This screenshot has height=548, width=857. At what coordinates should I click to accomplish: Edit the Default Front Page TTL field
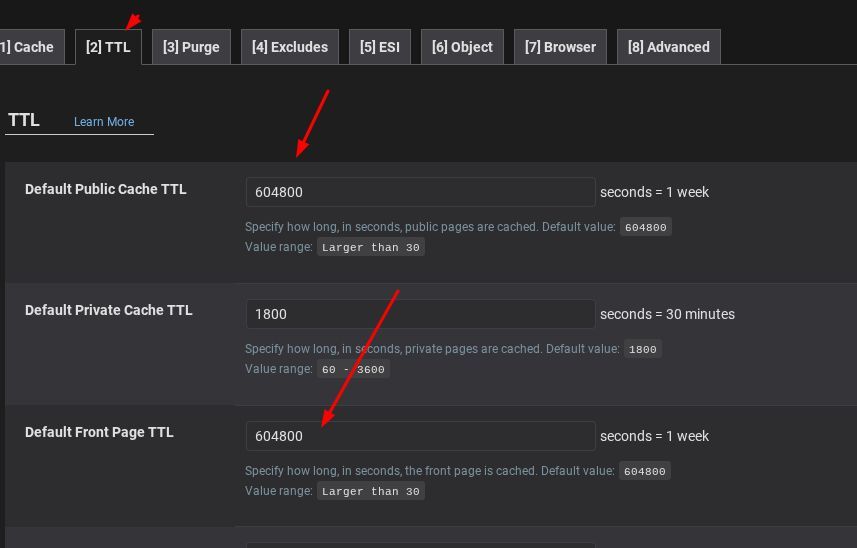pyautogui.click(x=420, y=436)
